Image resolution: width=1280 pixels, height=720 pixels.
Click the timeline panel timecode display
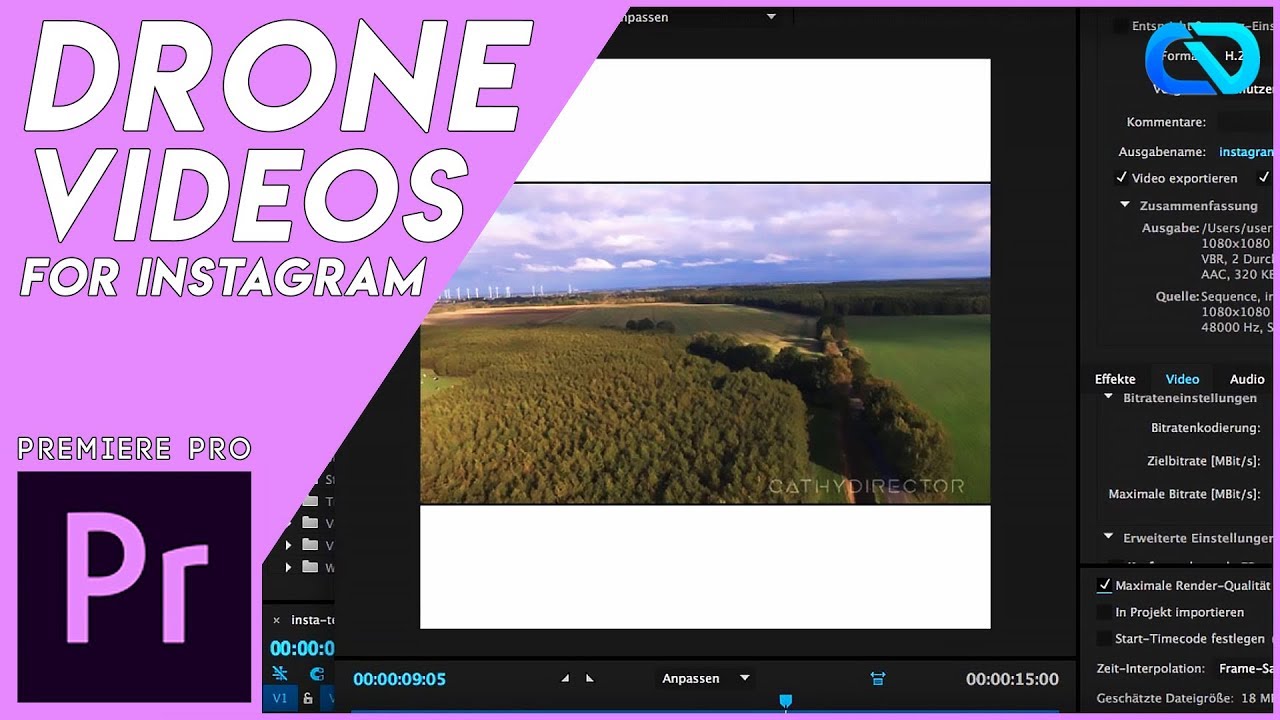302,648
